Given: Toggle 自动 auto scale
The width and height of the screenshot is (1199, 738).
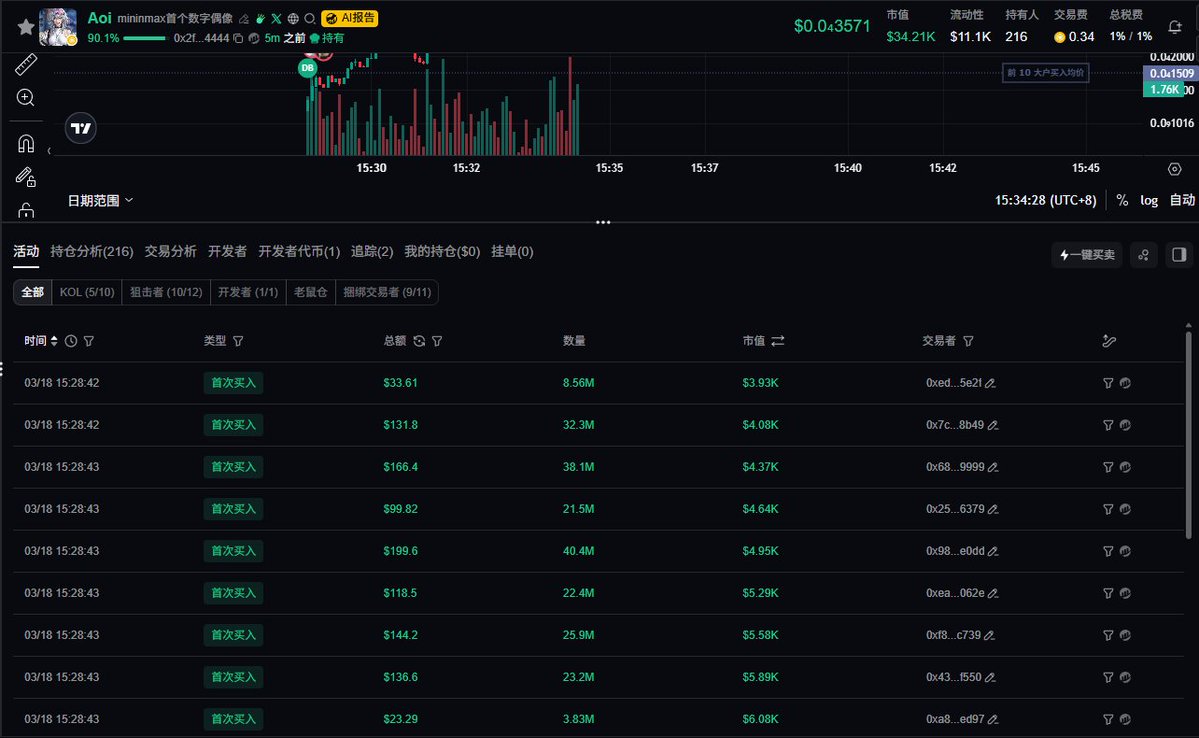Looking at the screenshot, I should click(x=1182, y=200).
